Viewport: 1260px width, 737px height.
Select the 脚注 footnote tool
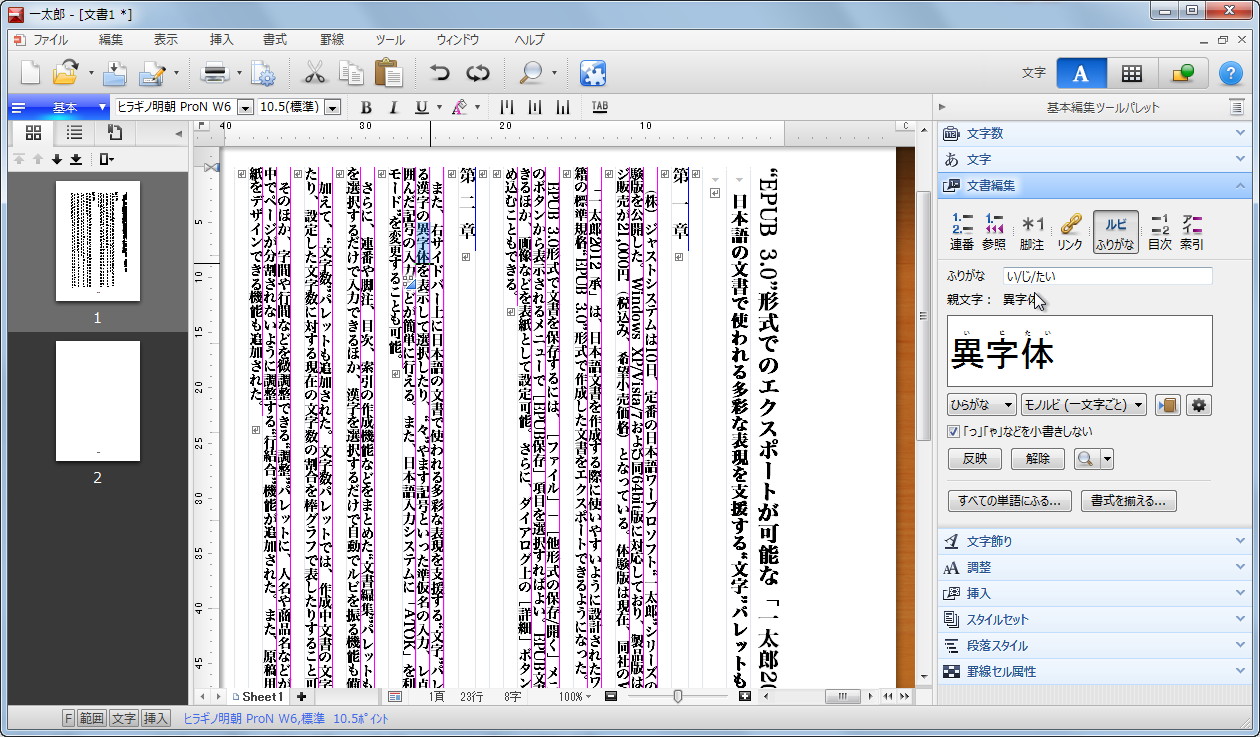(1033, 231)
